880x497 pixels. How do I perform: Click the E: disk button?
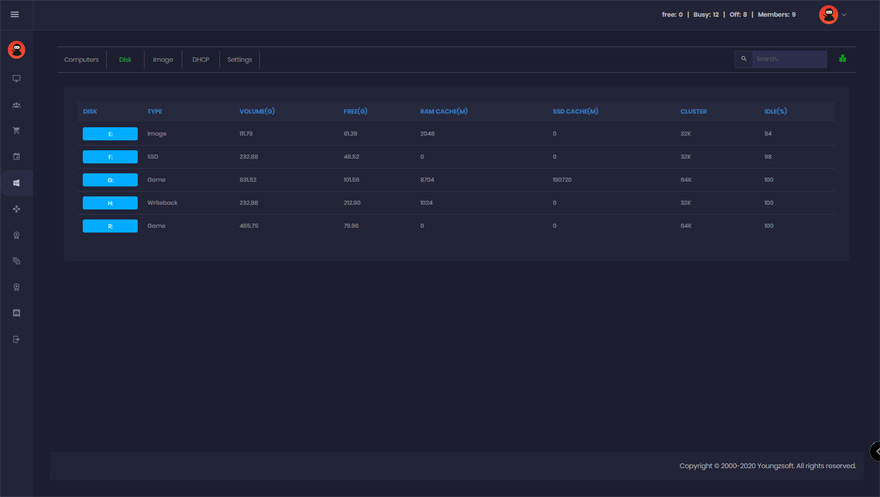point(110,134)
